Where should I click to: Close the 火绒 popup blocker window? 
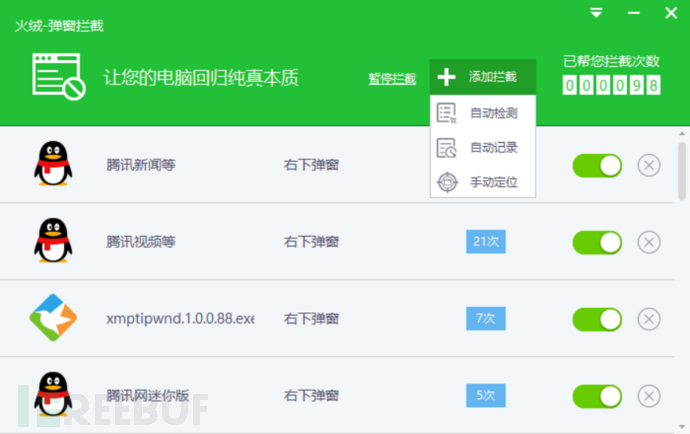pos(671,13)
